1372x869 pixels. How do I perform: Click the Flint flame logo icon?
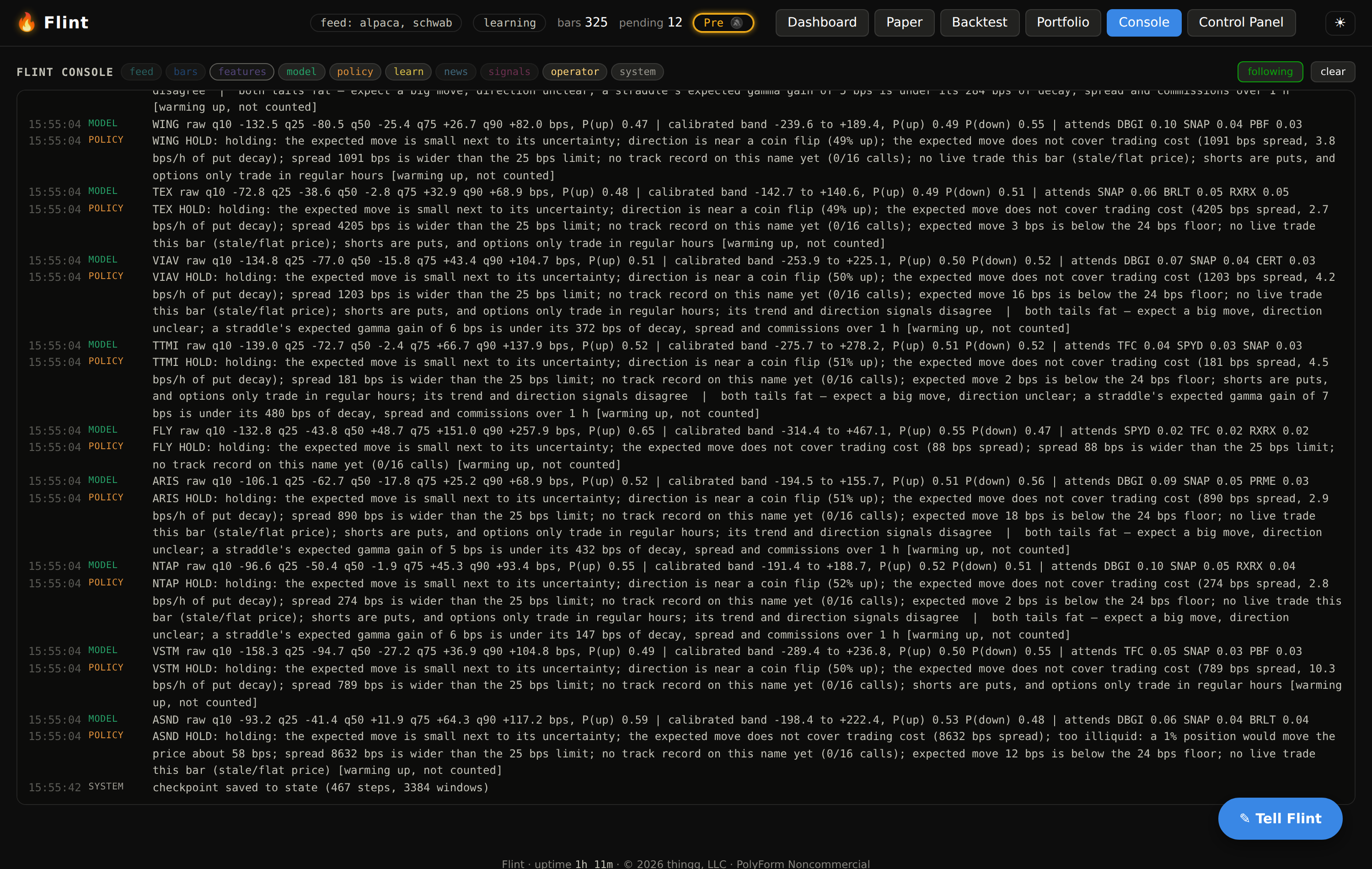pyautogui.click(x=26, y=22)
